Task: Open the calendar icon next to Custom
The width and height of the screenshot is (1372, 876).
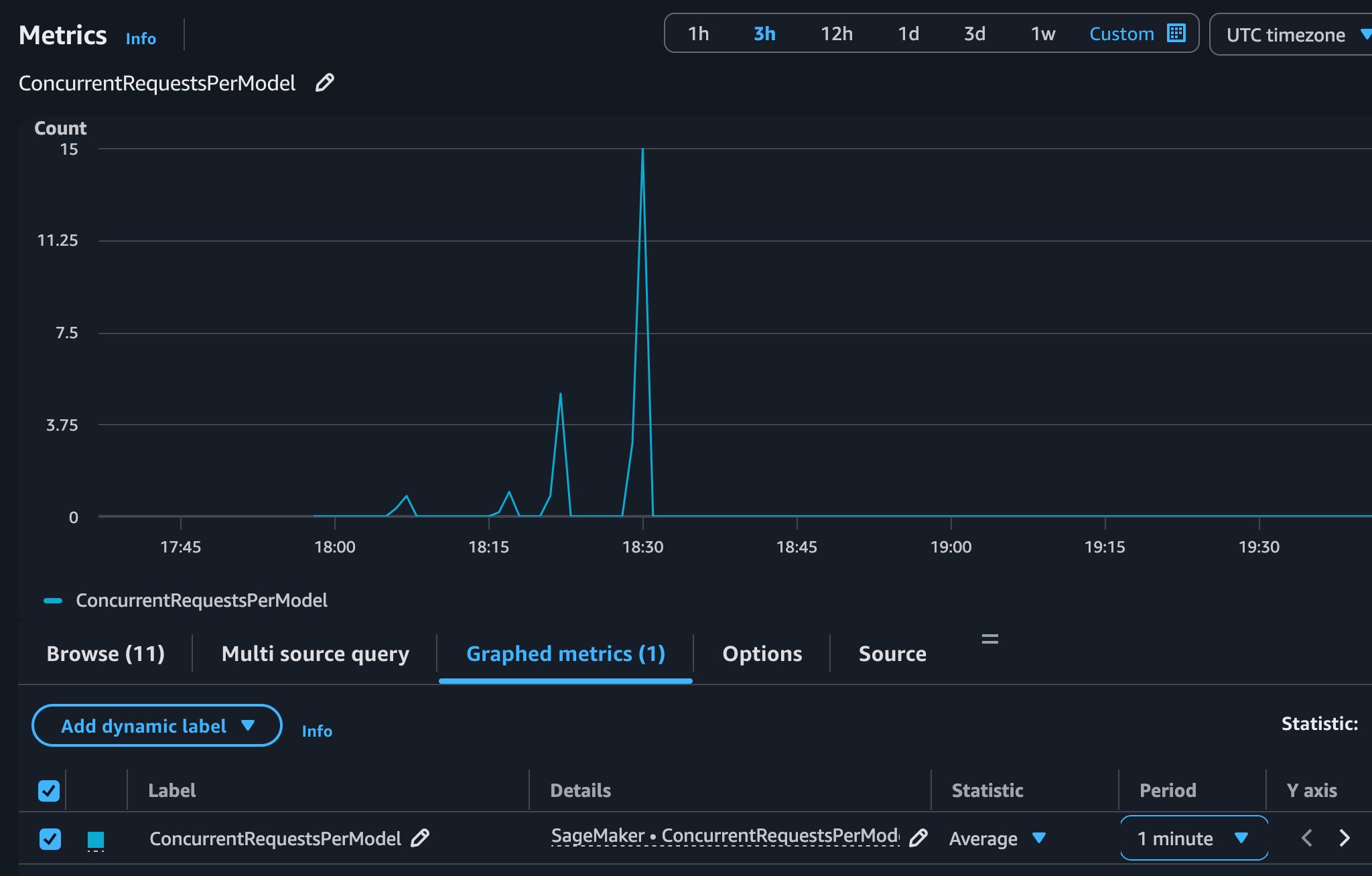Action: tap(1176, 33)
